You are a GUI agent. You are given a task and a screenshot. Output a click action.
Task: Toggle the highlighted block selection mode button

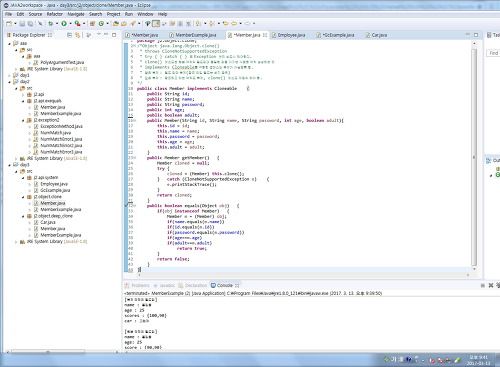[156, 24]
